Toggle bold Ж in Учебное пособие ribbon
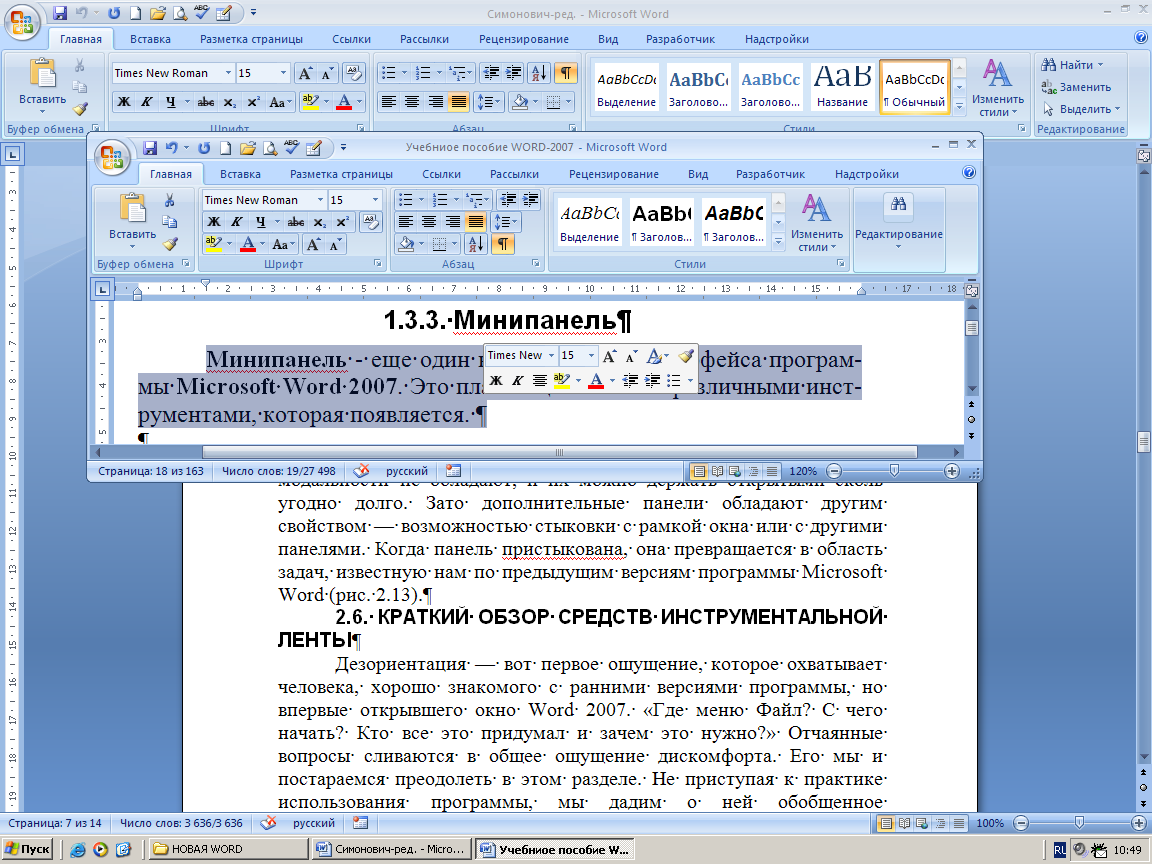Image resolution: width=1152 pixels, height=864 pixels. [214, 222]
